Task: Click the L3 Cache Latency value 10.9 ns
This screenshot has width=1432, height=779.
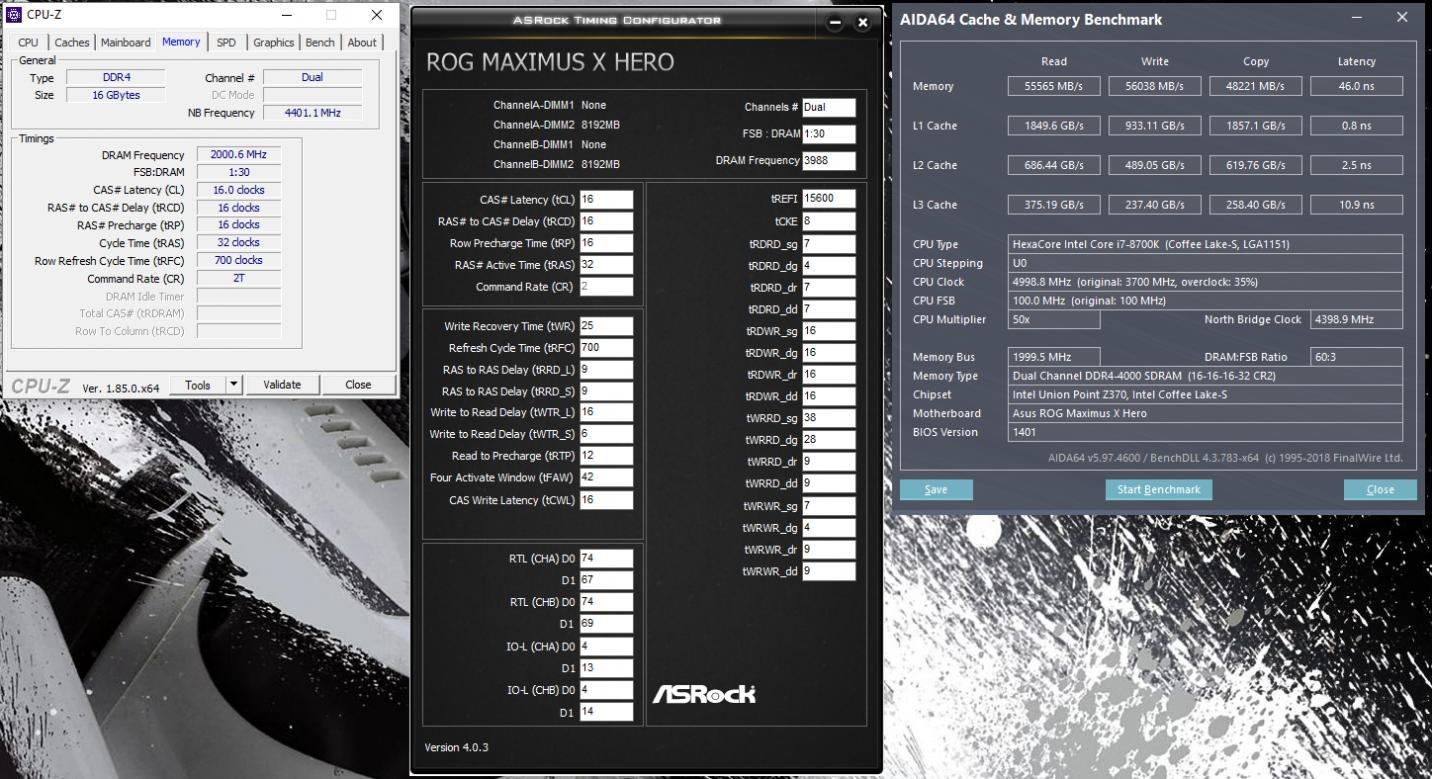Action: coord(1357,204)
